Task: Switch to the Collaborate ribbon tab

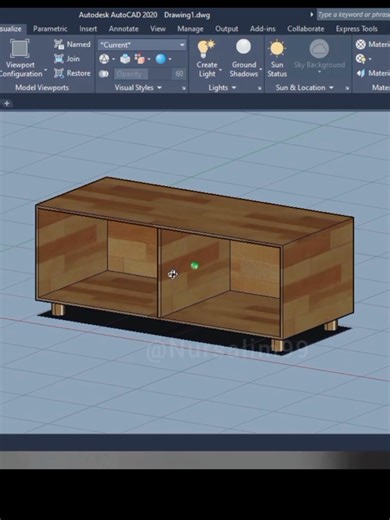Action: 306,29
